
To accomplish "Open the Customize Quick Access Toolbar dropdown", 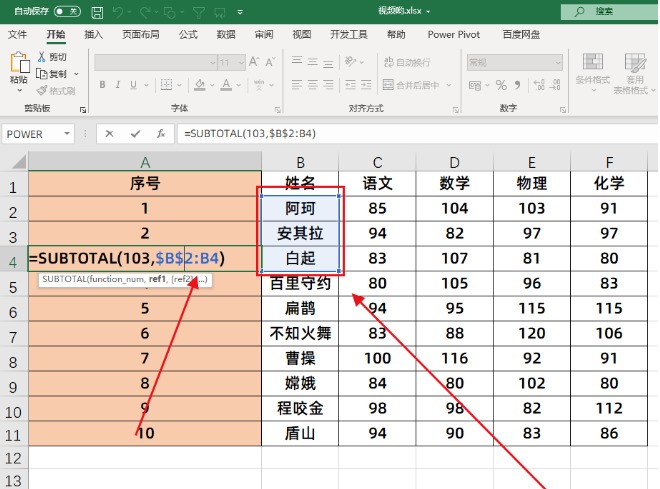I will click(240, 12).
